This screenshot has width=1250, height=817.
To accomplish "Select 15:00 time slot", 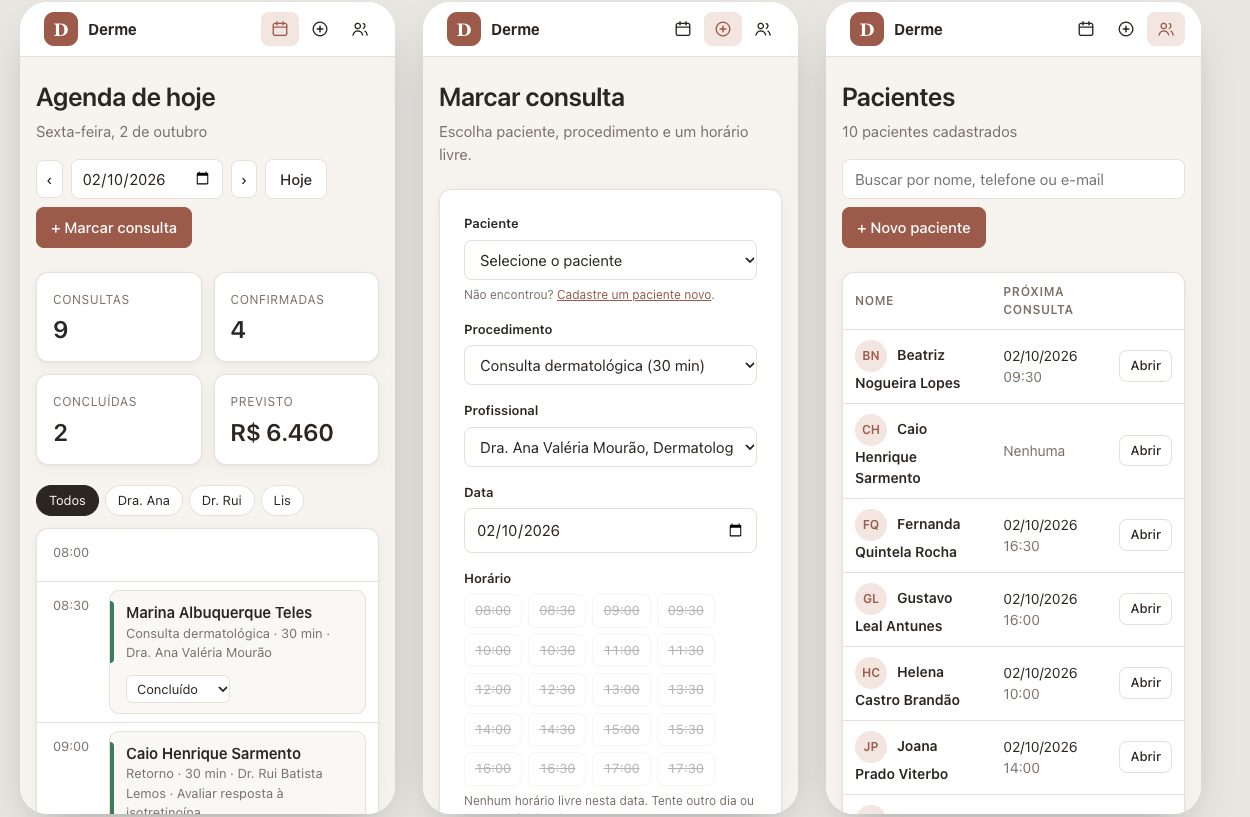I will (622, 729).
